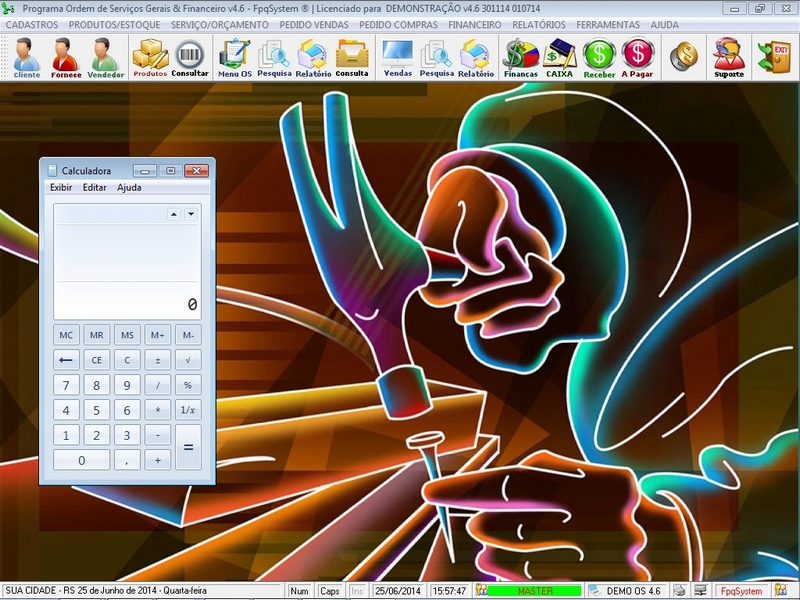
Task: Click the M- calculator button
Action: (x=188, y=335)
